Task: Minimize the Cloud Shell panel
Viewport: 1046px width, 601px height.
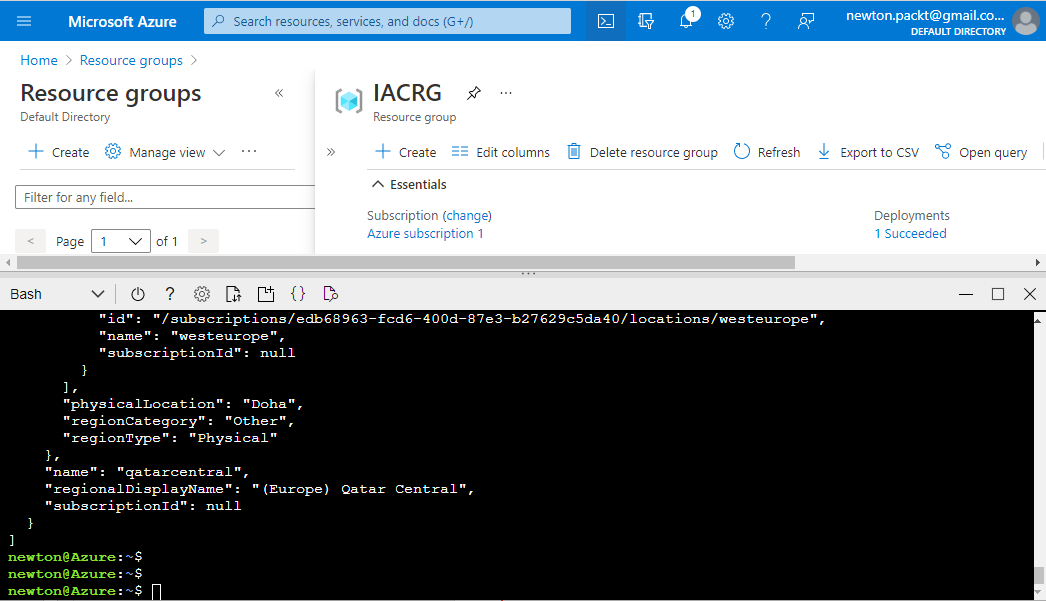Action: coord(965,294)
